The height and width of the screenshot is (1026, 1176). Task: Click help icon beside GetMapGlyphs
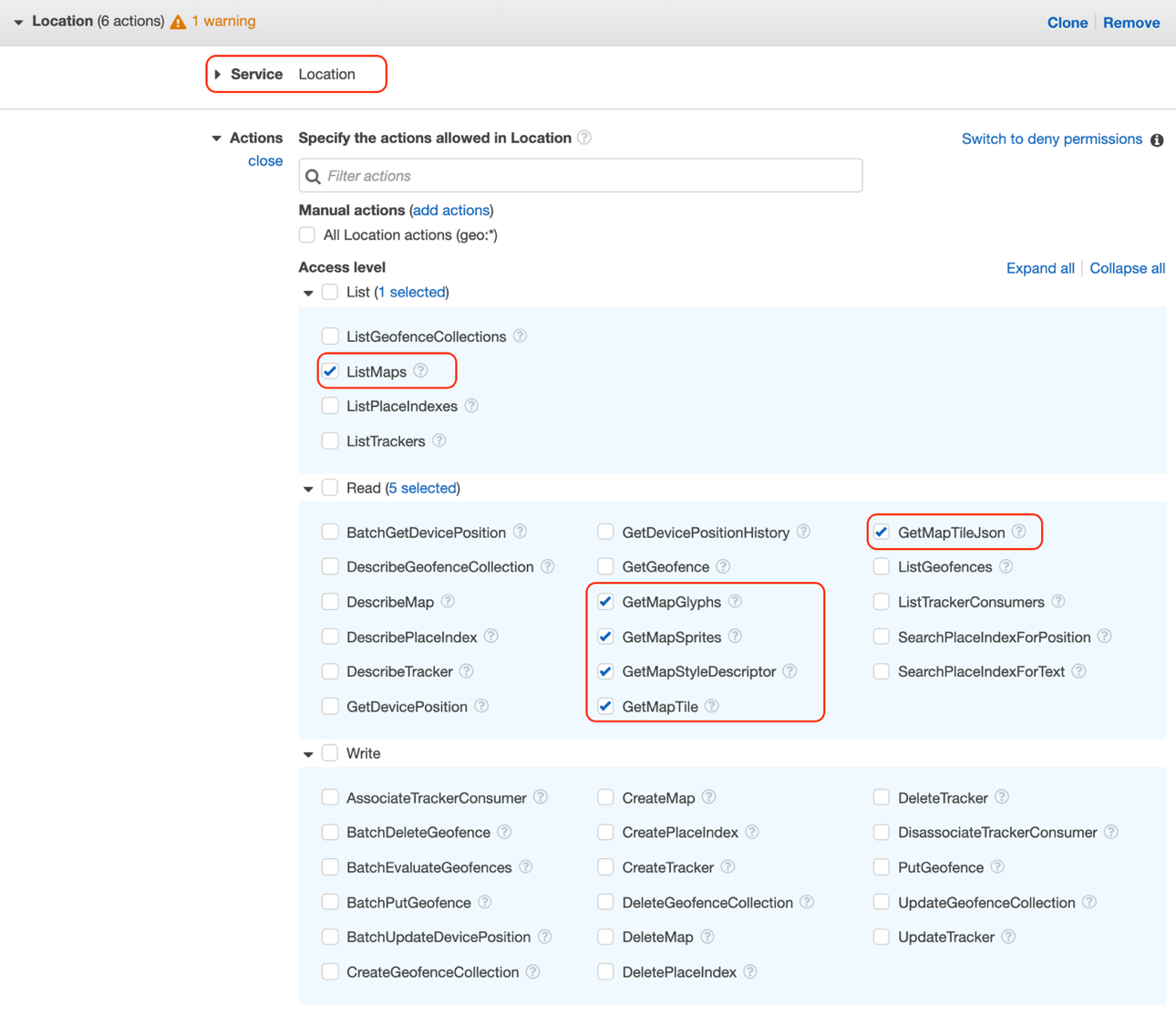[735, 601]
